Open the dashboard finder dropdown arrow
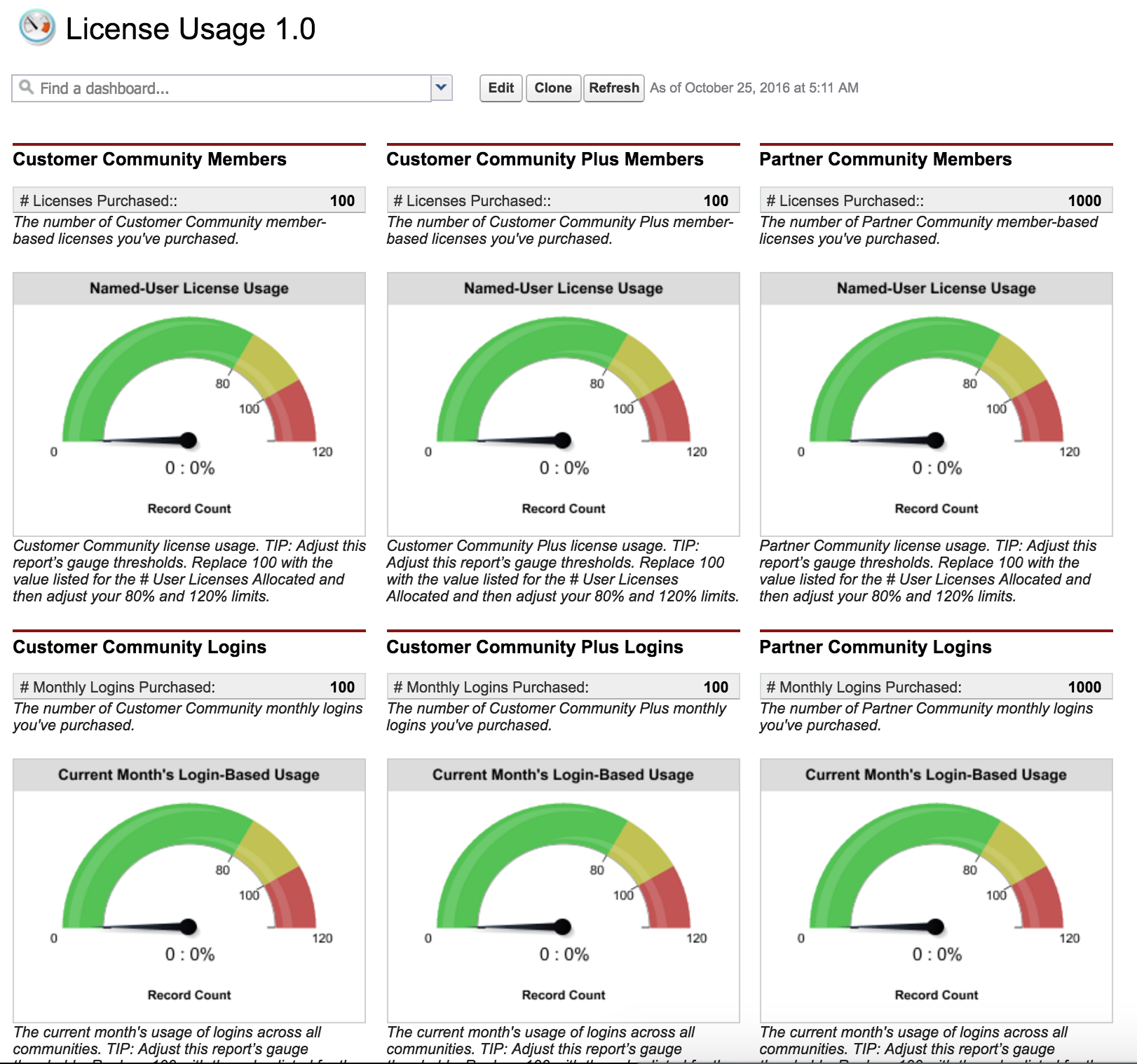Screen dimensions: 1137x1064 tap(441, 88)
